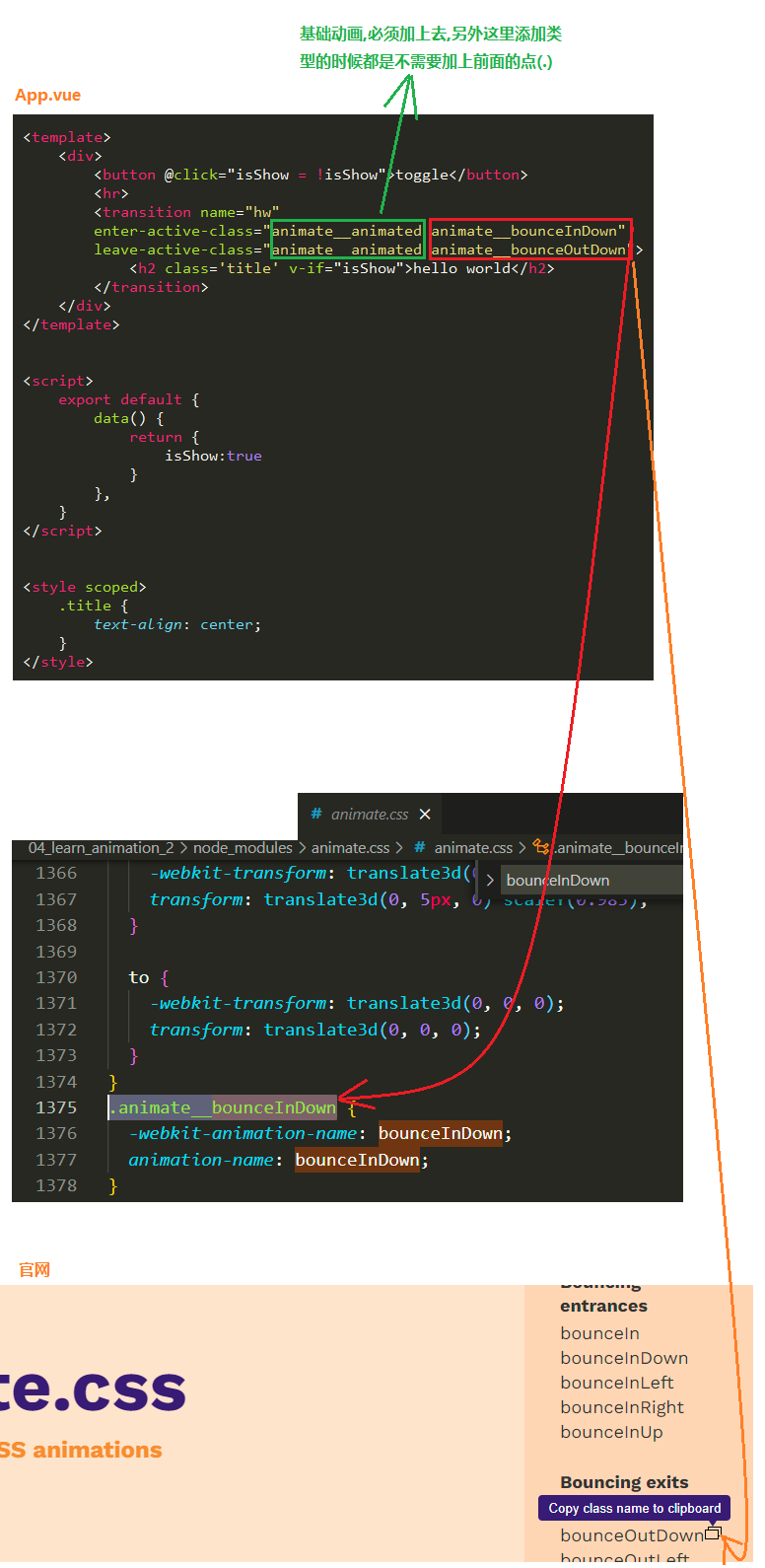Click the CSS hash icon on animate.css tab
The width and height of the screenshot is (765, 1568).
tap(316, 815)
